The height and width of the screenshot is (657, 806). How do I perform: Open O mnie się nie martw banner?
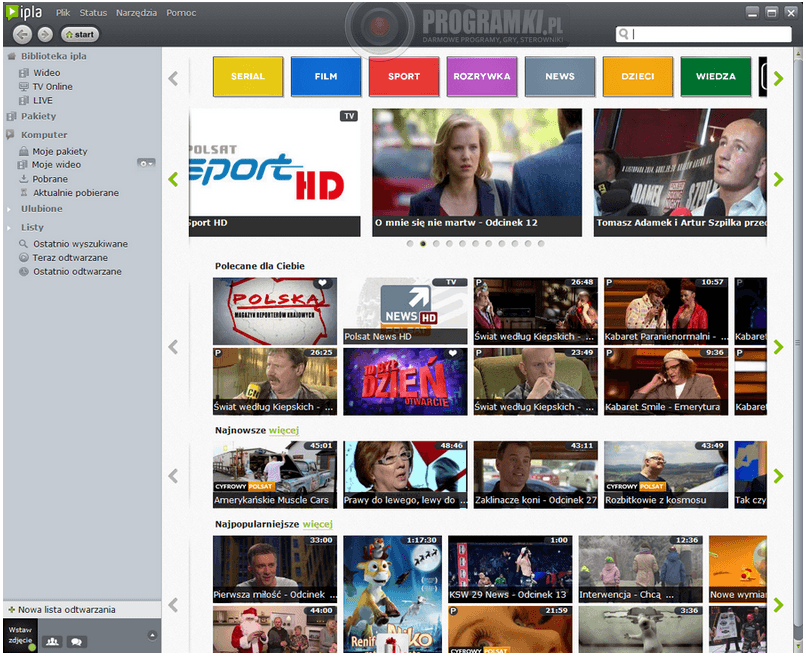(x=477, y=172)
